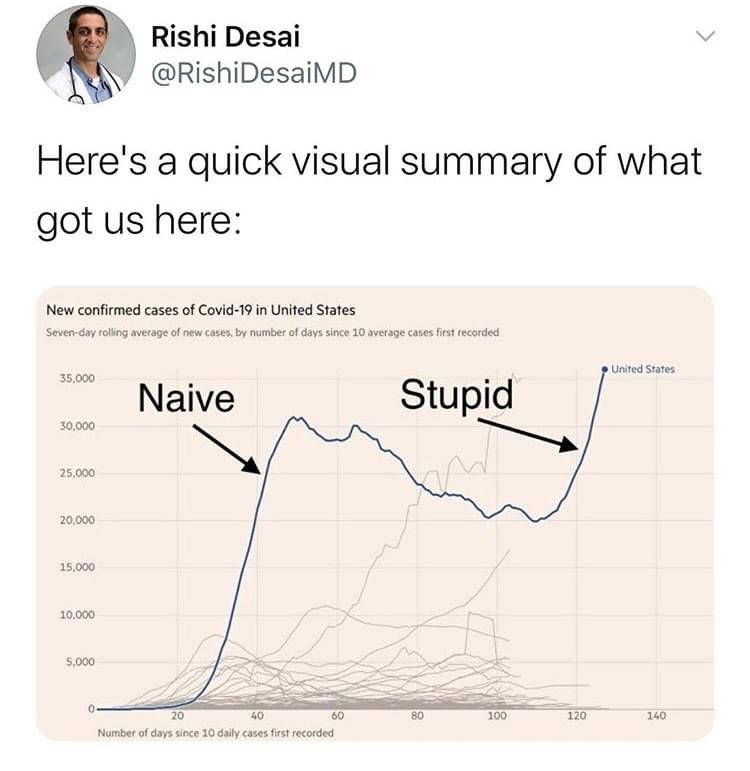750x771 pixels.
Task: Click the chart title about Covid-19 cases
Action: [x=201, y=309]
